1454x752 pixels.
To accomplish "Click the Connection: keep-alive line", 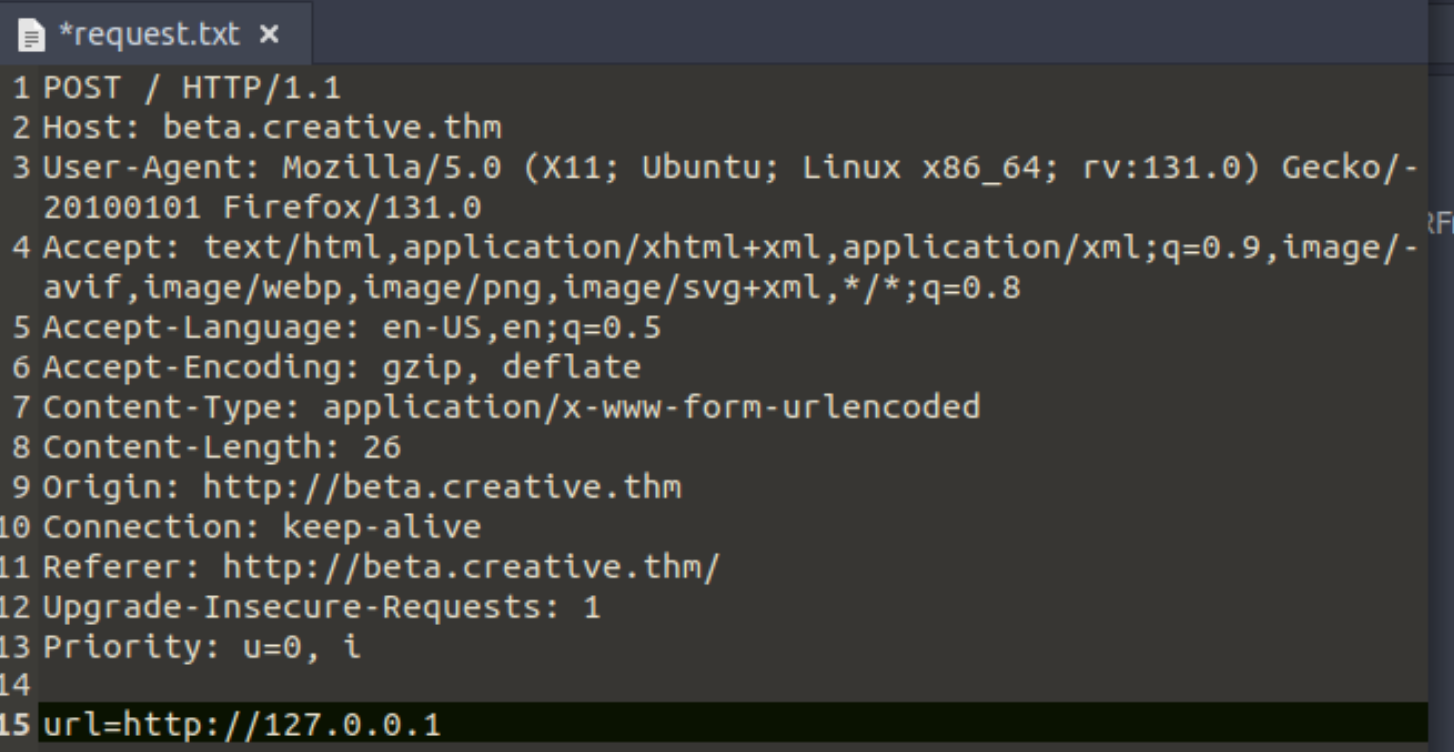I will 262,527.
